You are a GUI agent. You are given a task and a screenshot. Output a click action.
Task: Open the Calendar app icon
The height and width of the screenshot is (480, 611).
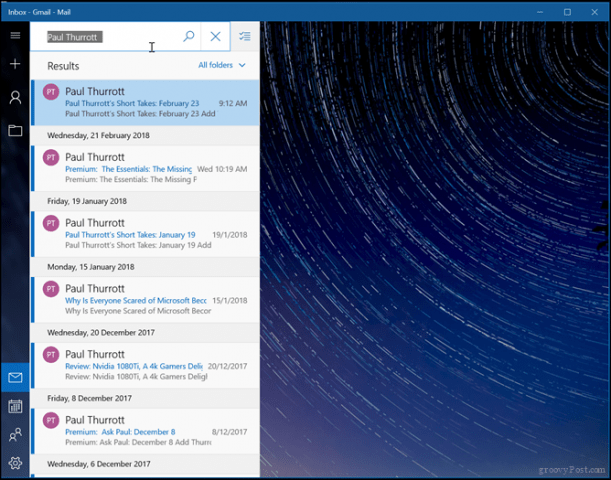pyautogui.click(x=15, y=406)
